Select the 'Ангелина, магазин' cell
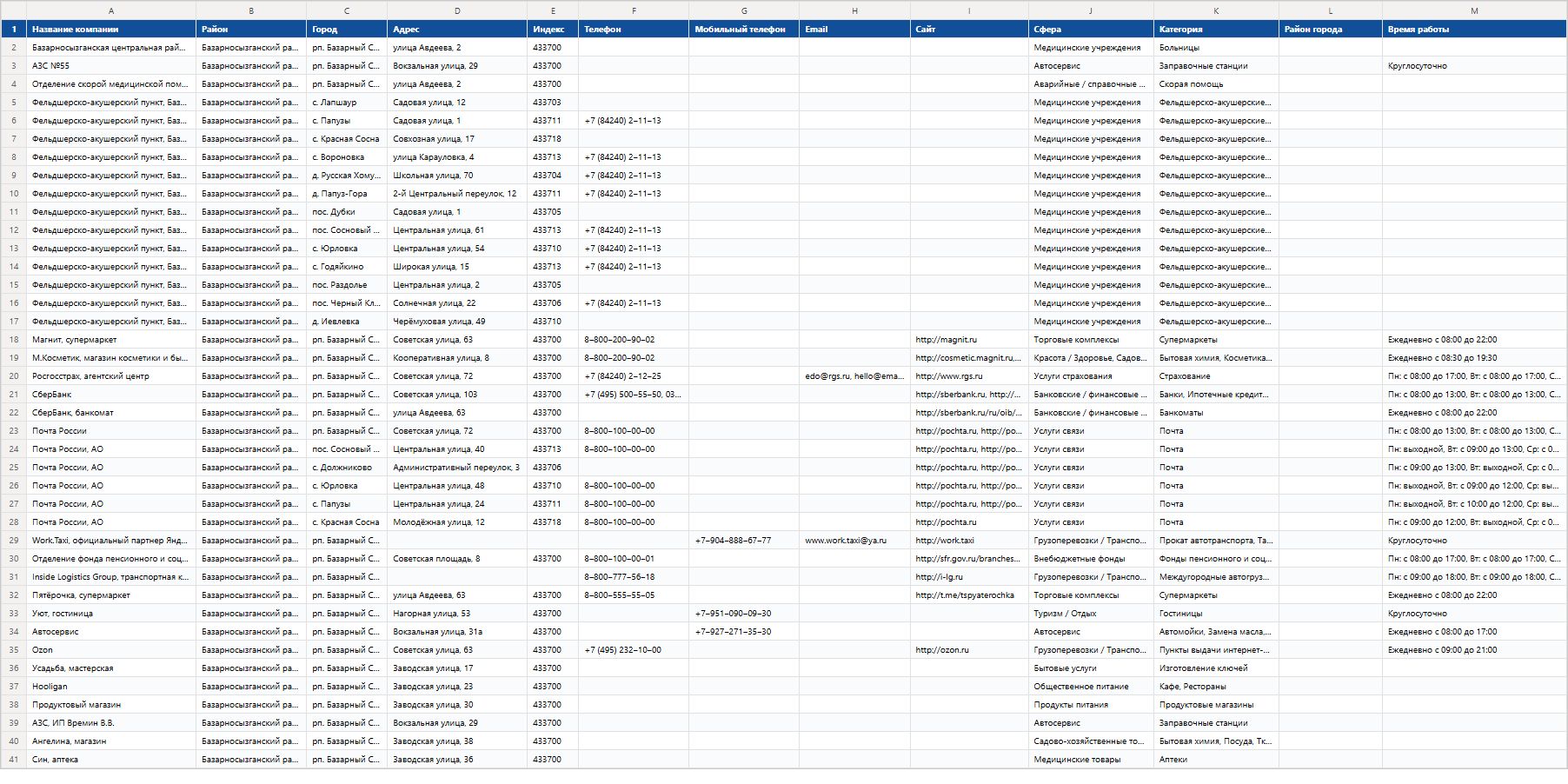Image resolution: width=1568 pixels, height=784 pixels. click(x=111, y=741)
